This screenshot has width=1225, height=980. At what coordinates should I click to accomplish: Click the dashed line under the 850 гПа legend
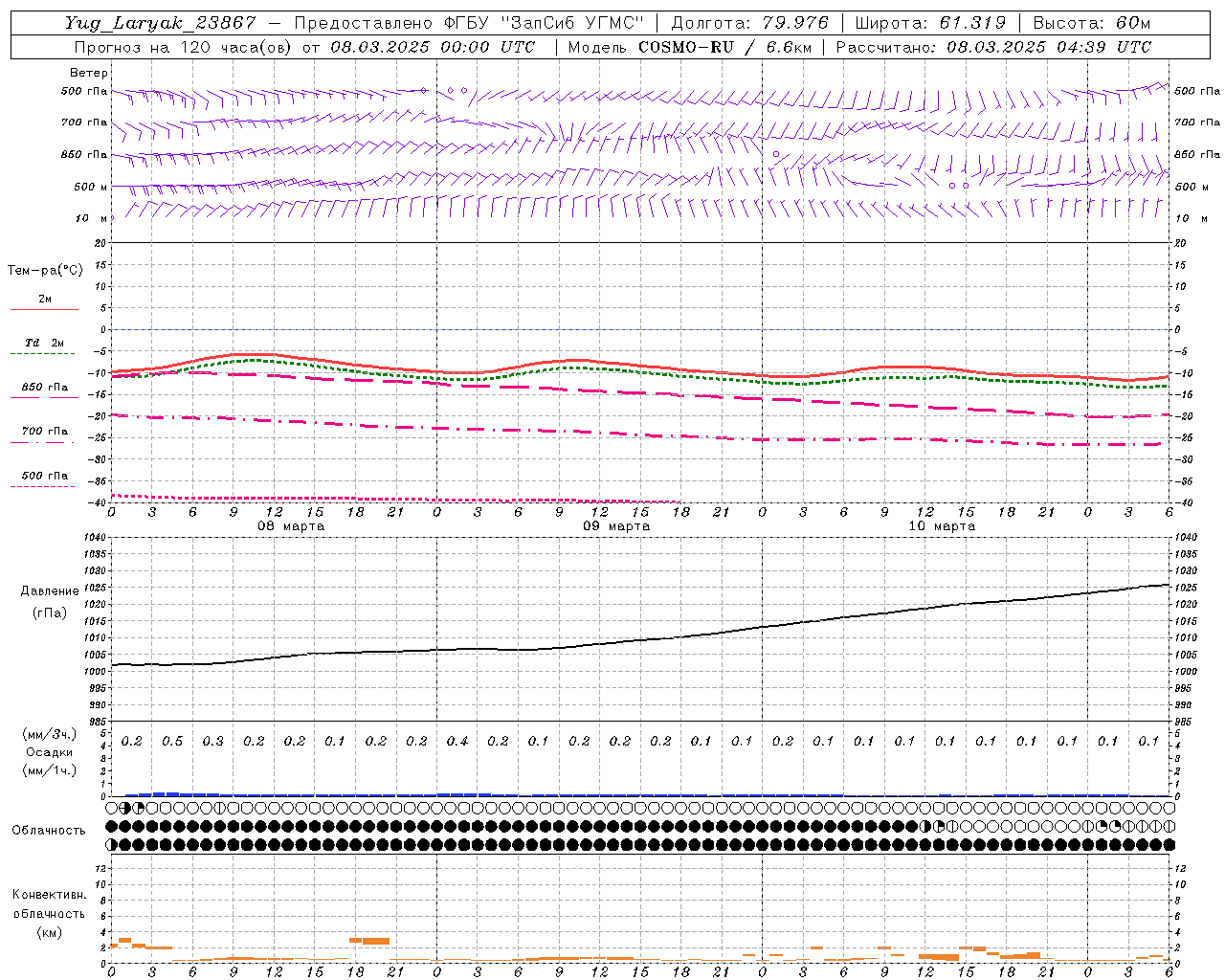pos(43,397)
